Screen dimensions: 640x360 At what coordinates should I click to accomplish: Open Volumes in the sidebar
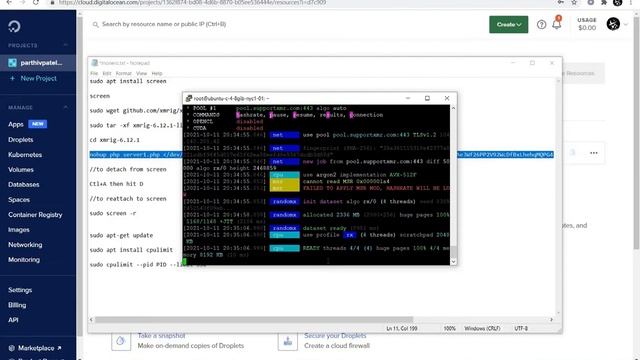21,170
